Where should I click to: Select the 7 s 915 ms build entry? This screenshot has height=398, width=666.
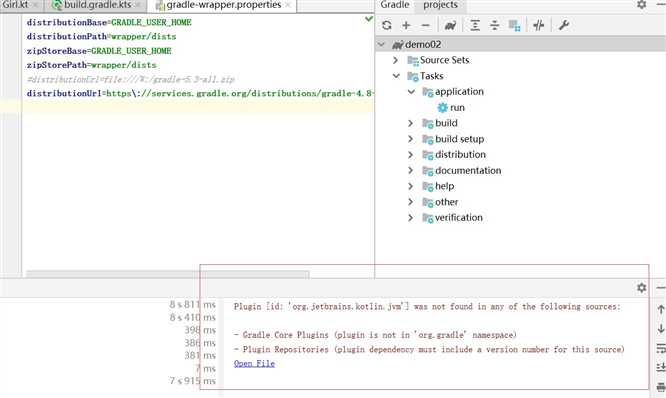pyautogui.click(x=193, y=381)
